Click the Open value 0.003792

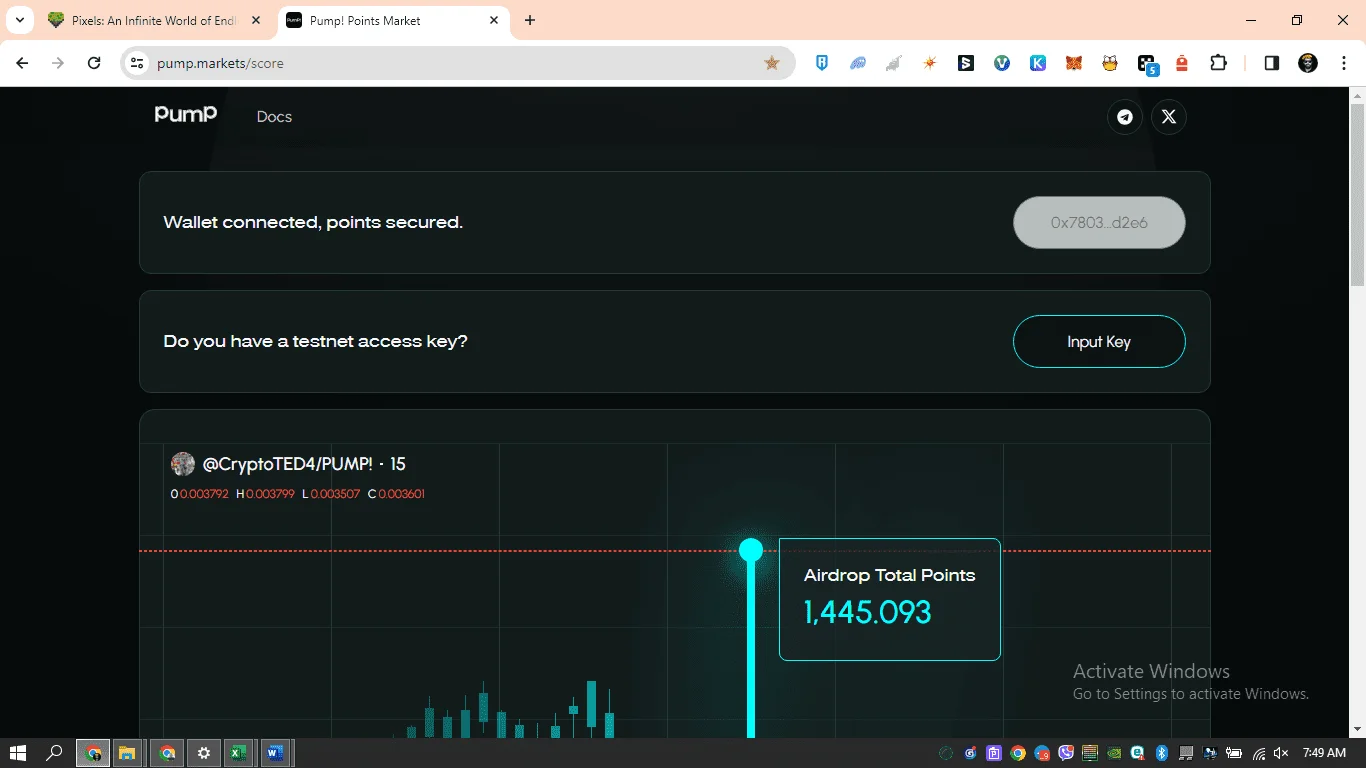click(x=204, y=494)
